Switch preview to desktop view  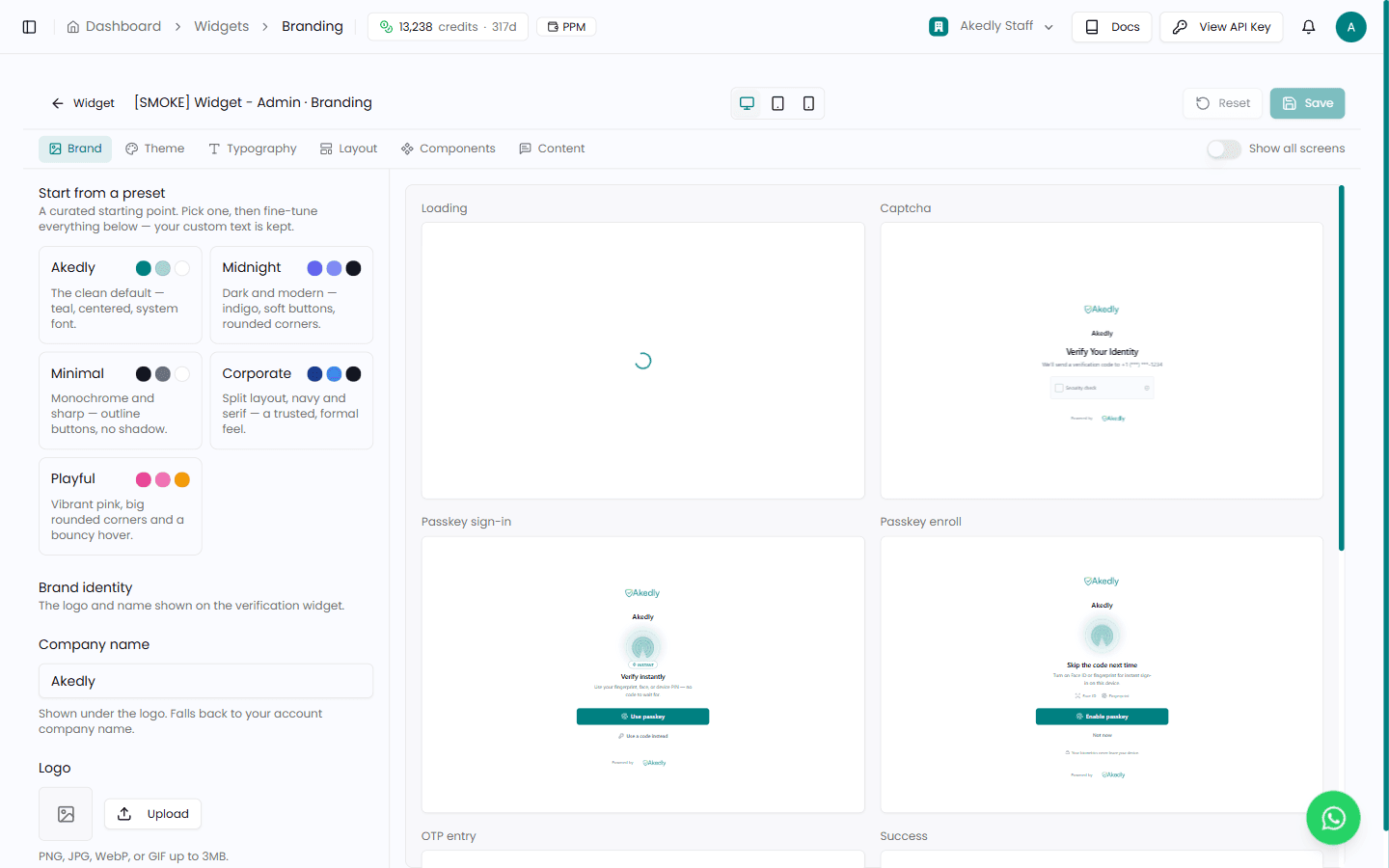click(x=747, y=103)
